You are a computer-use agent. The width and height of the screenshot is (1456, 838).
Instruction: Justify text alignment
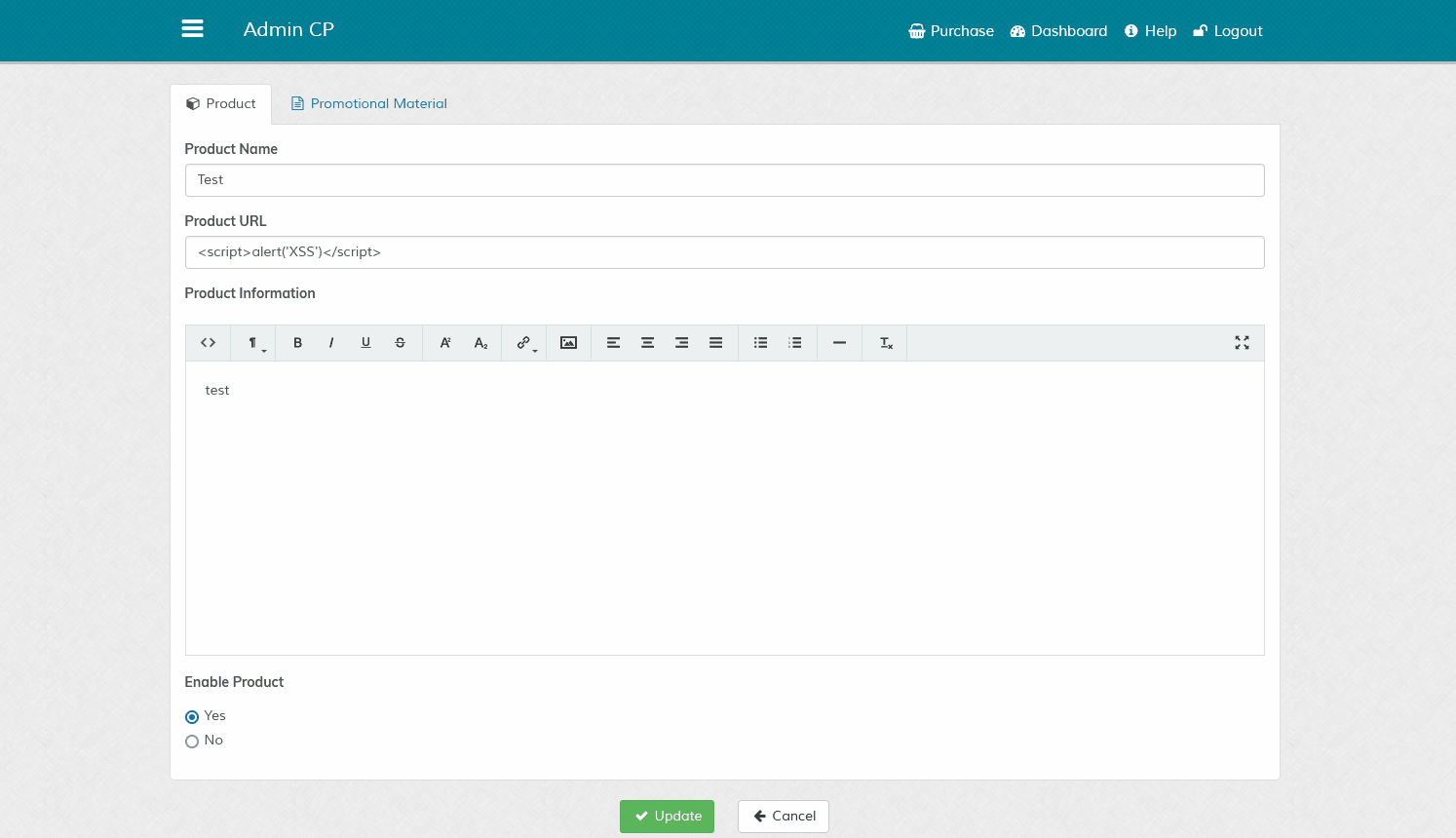(715, 343)
